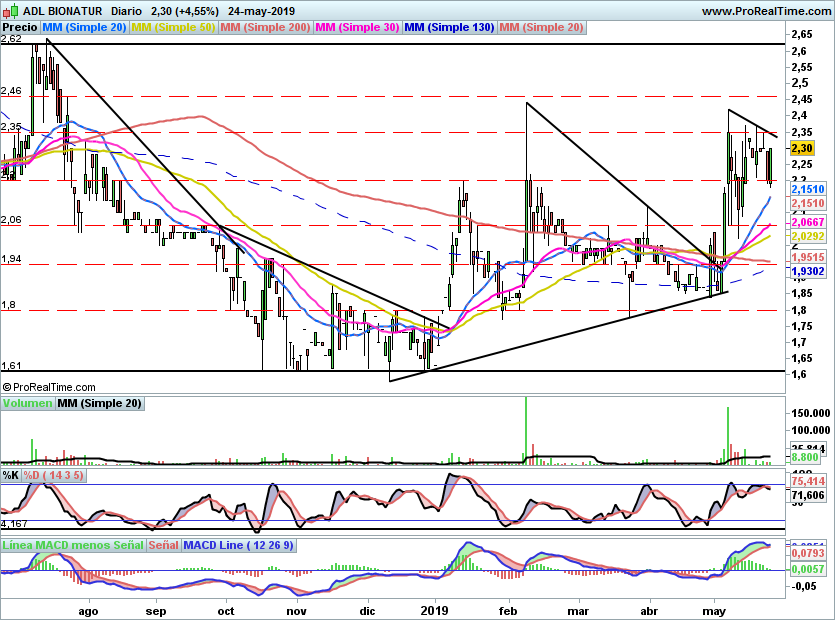
Task: Click the 1,61 support level label
Action: point(11,366)
